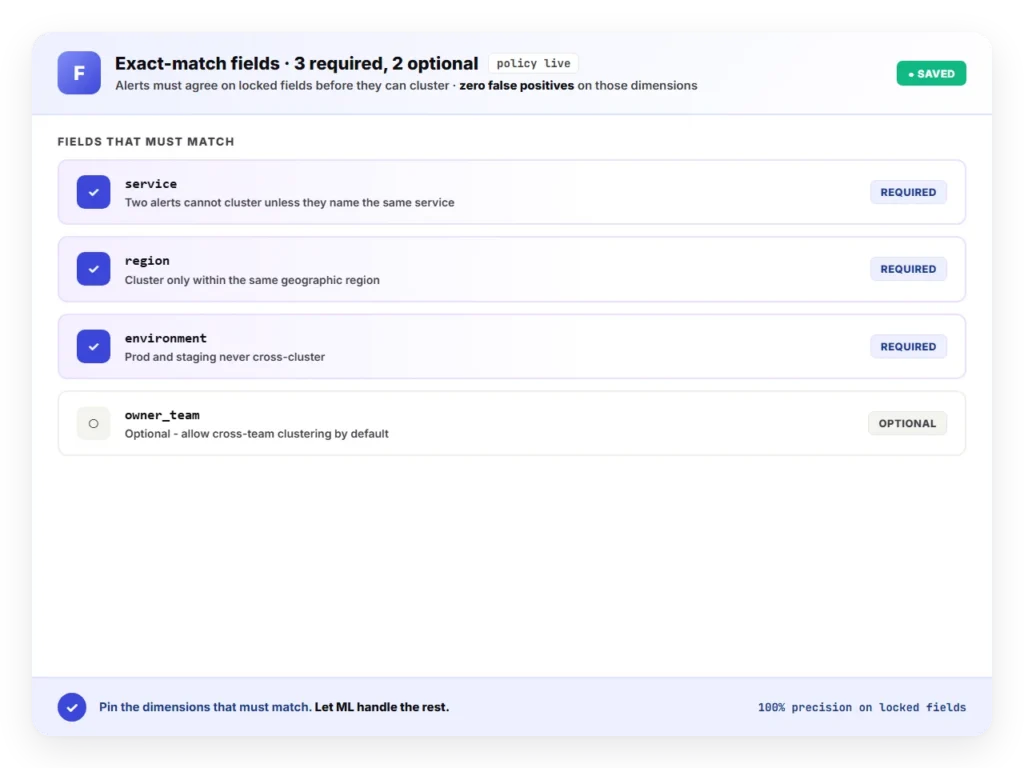
Task: Select the 'owner_team' field name
Action: tap(162, 415)
